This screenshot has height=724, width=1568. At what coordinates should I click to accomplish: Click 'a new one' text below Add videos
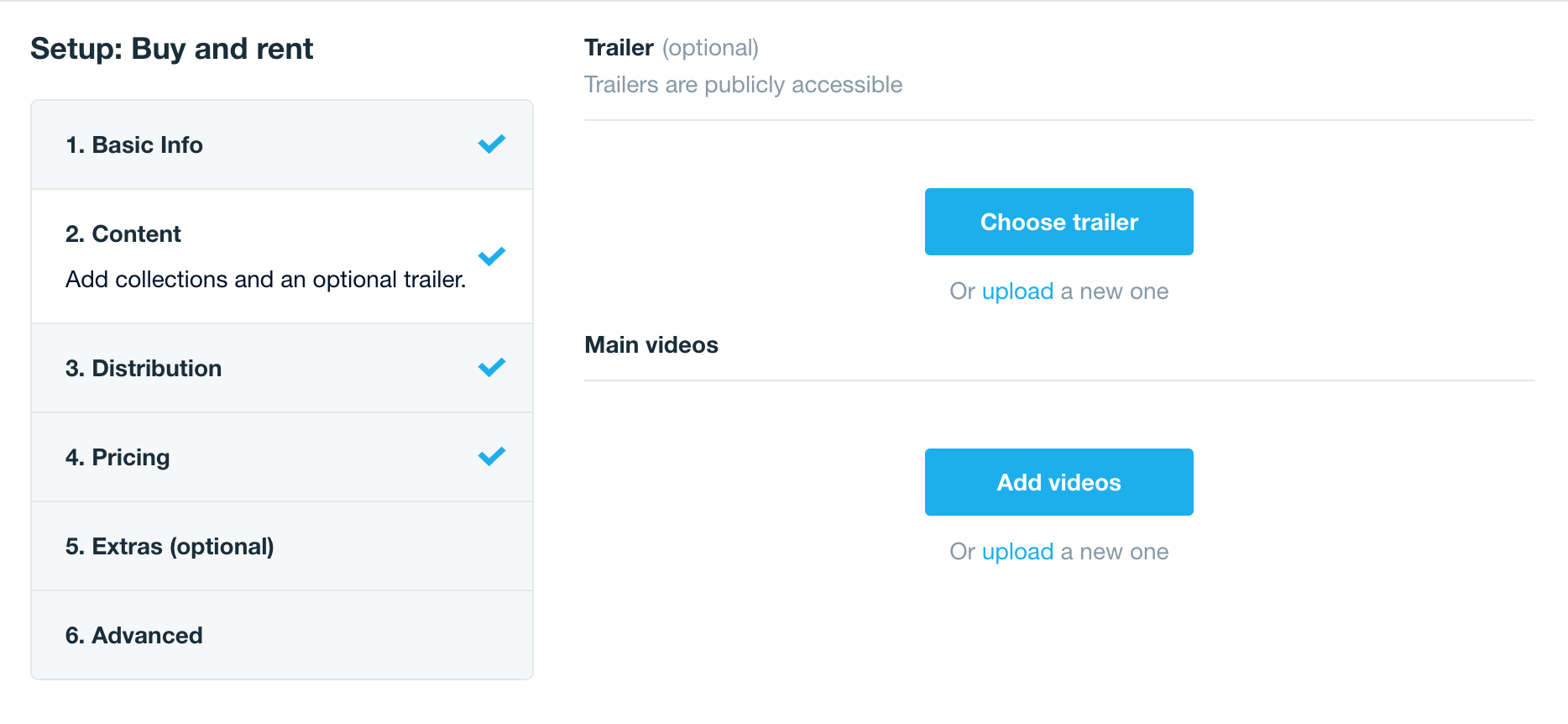pos(1115,552)
